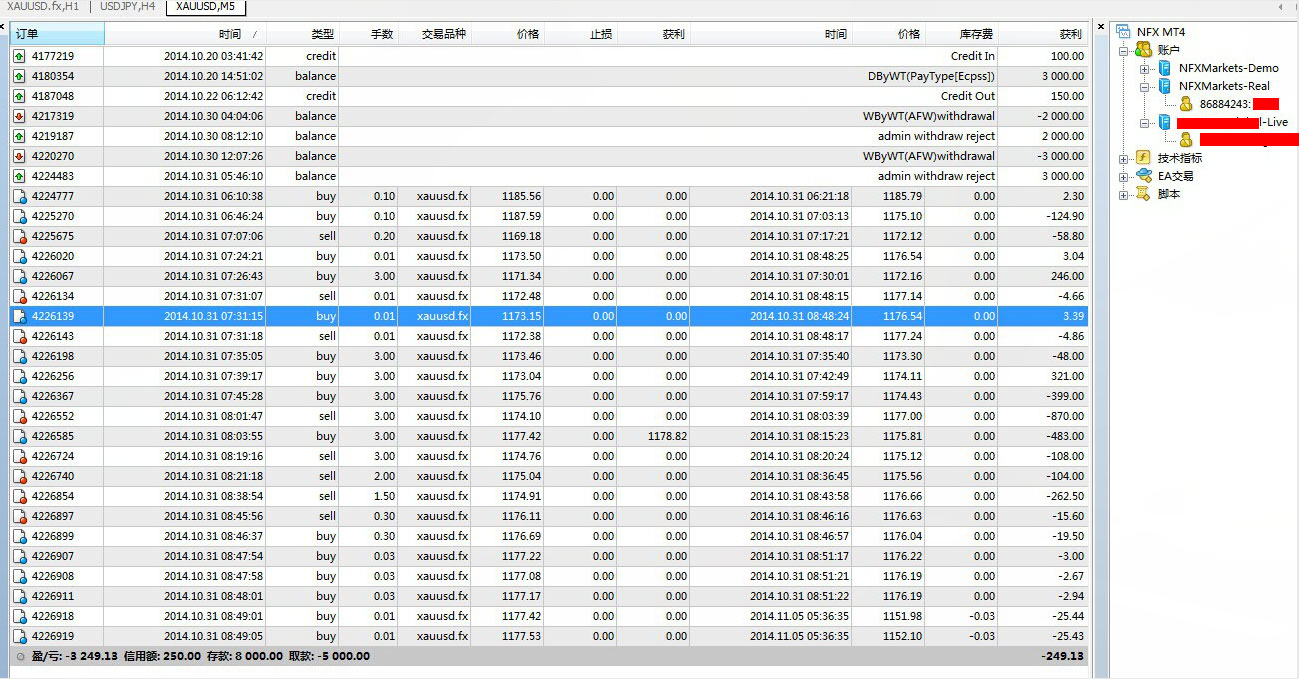The height and width of the screenshot is (679, 1299).
Task: Click buy order icon of 4226020
Action: (x=19, y=256)
